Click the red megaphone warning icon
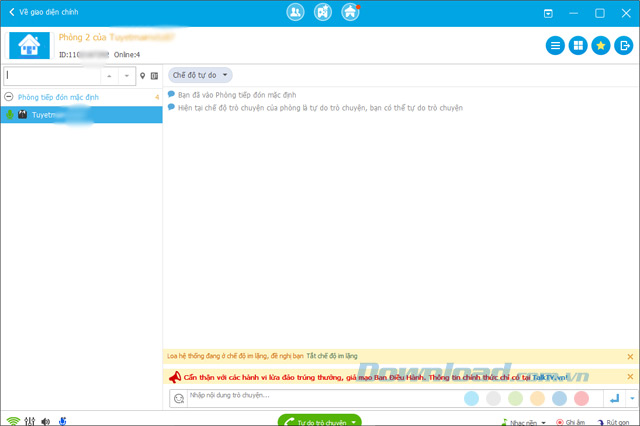The image size is (640, 426). [175, 377]
